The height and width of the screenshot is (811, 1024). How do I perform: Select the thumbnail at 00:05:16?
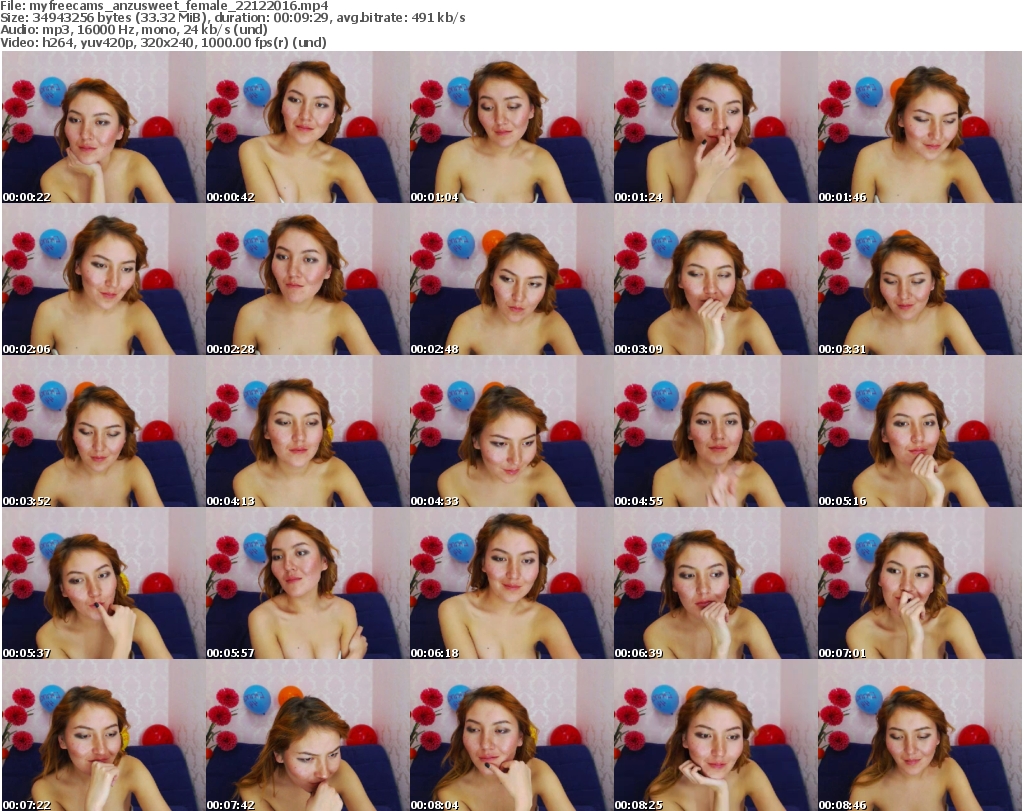click(x=919, y=432)
